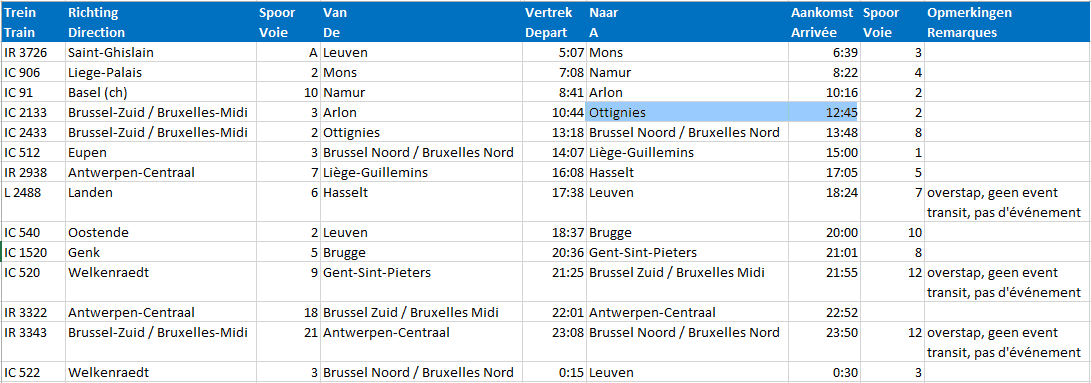Select the highlighted Ottignies destination cell
The image size is (1091, 383).
pos(688,112)
